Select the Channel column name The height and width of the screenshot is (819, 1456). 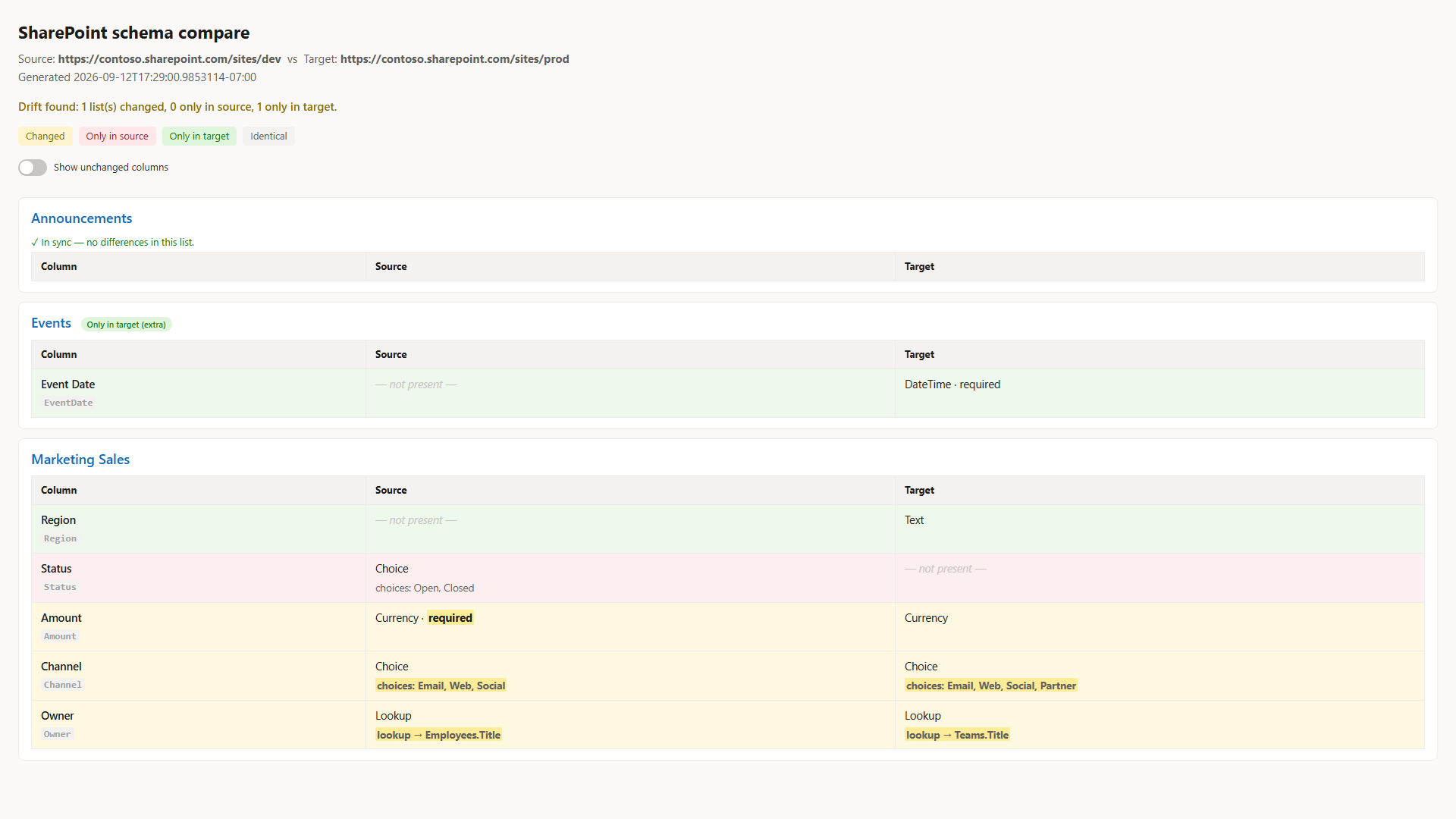pos(61,667)
